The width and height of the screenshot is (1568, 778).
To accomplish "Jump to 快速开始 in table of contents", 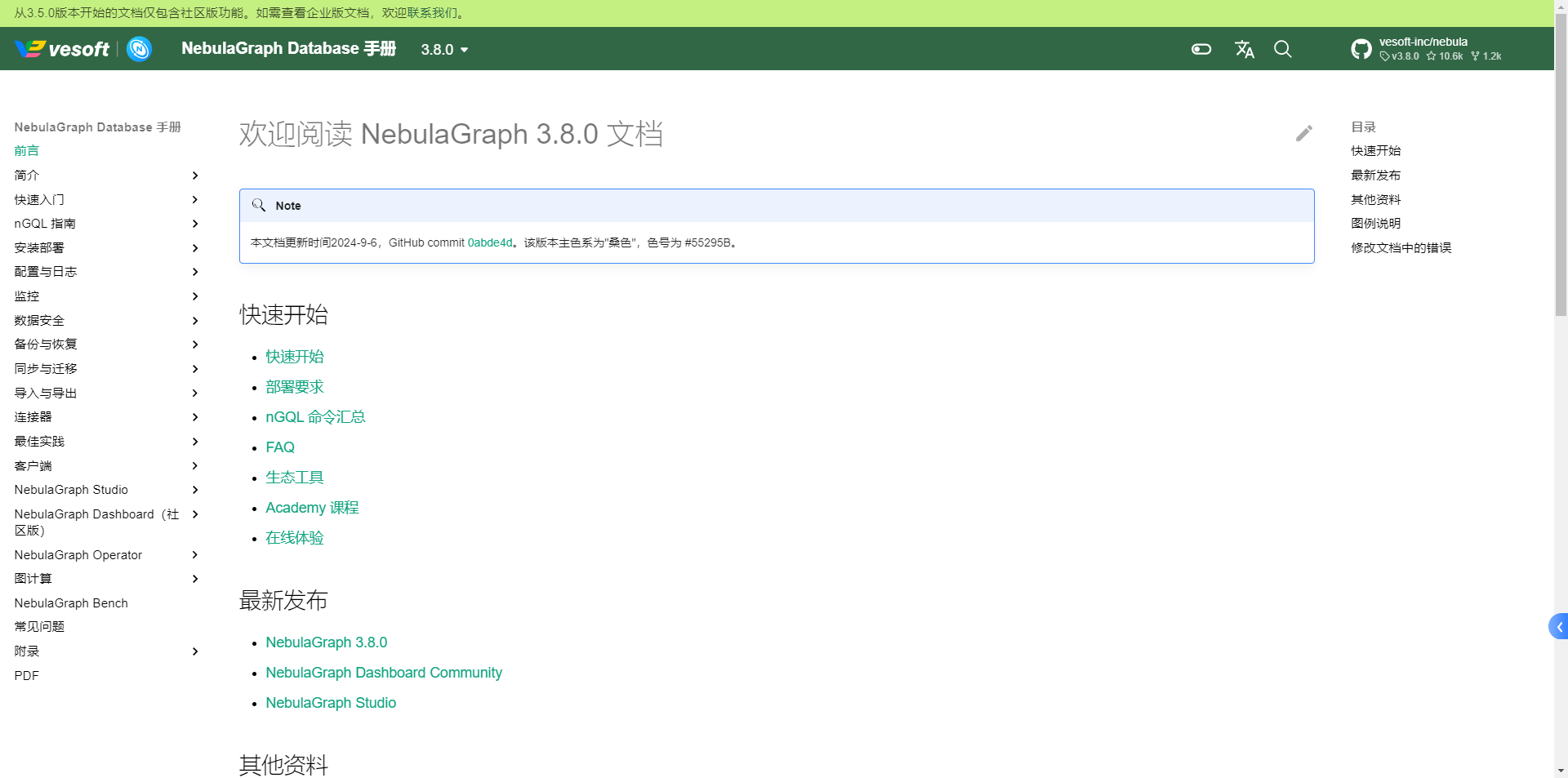I will 1375,151.
